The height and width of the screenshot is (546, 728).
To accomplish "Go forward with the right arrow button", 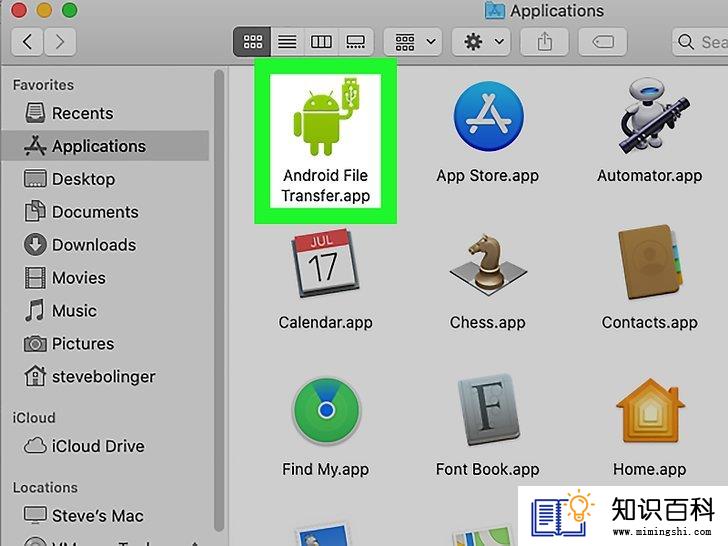I will pyautogui.click(x=60, y=42).
